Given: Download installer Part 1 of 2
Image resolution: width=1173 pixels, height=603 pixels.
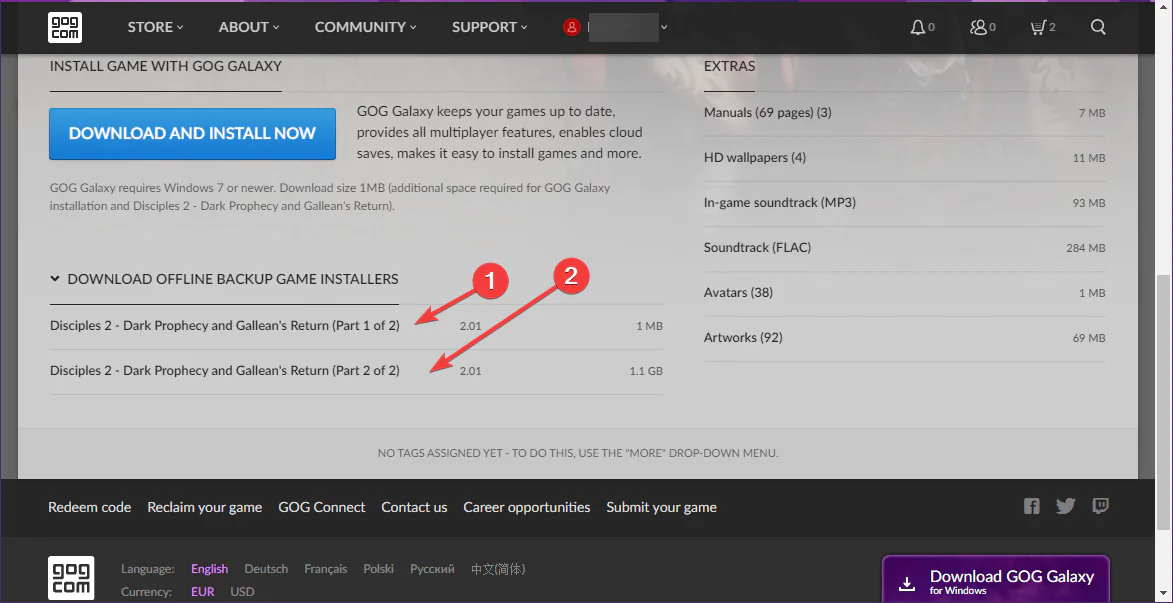Looking at the screenshot, I should pyautogui.click(x=224, y=325).
